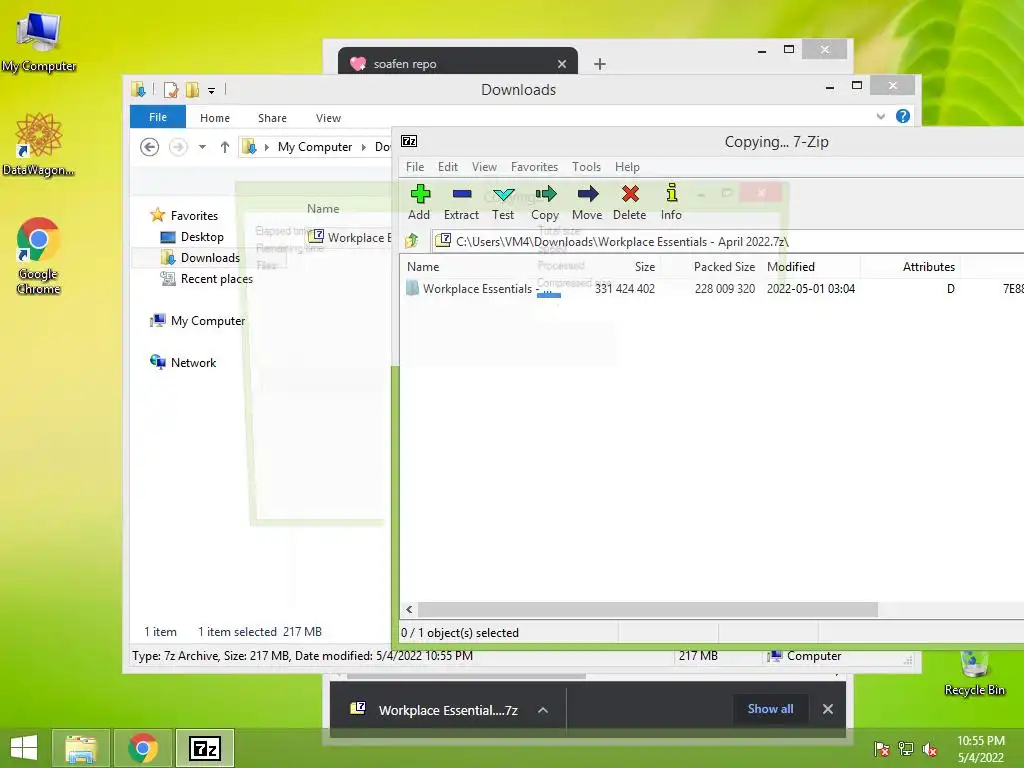1024x768 pixels.
Task: Click the Up arrow in Explorer navigation
Action: [225, 147]
